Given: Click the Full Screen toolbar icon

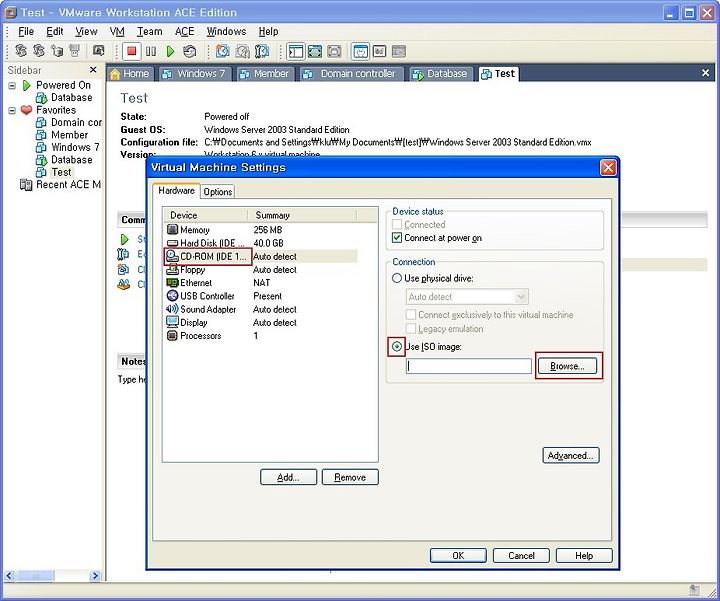Looking at the screenshot, I should point(315,51).
